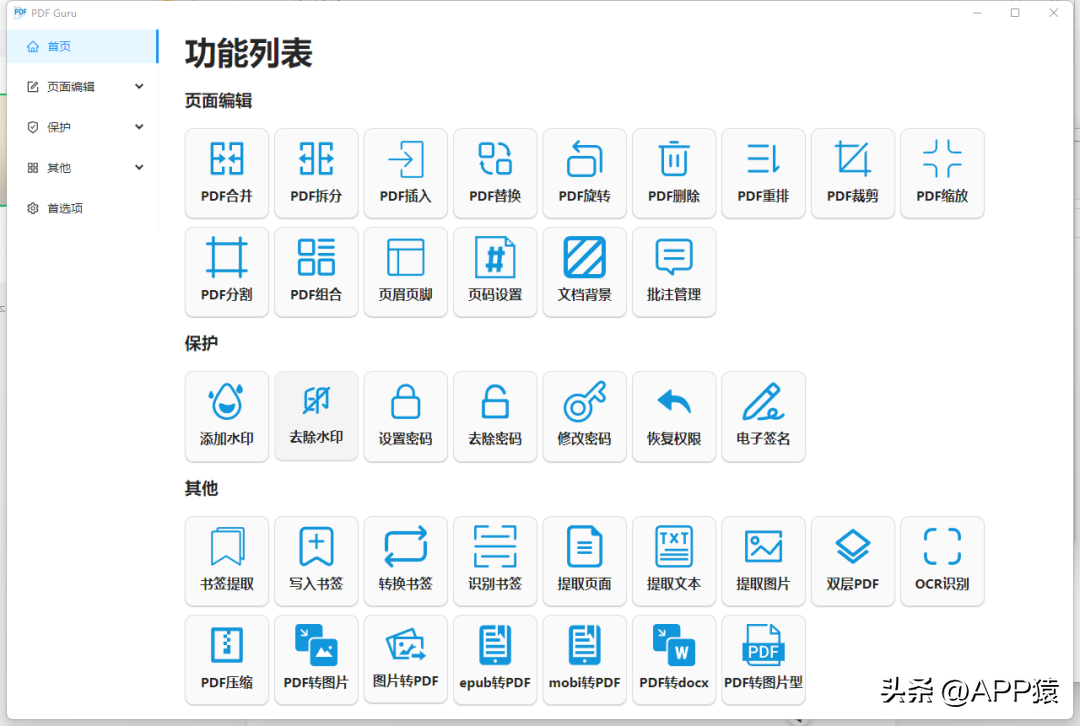1080x726 pixels.
Task: Open the 去除水印 remove watermark tool
Action: click(x=316, y=415)
